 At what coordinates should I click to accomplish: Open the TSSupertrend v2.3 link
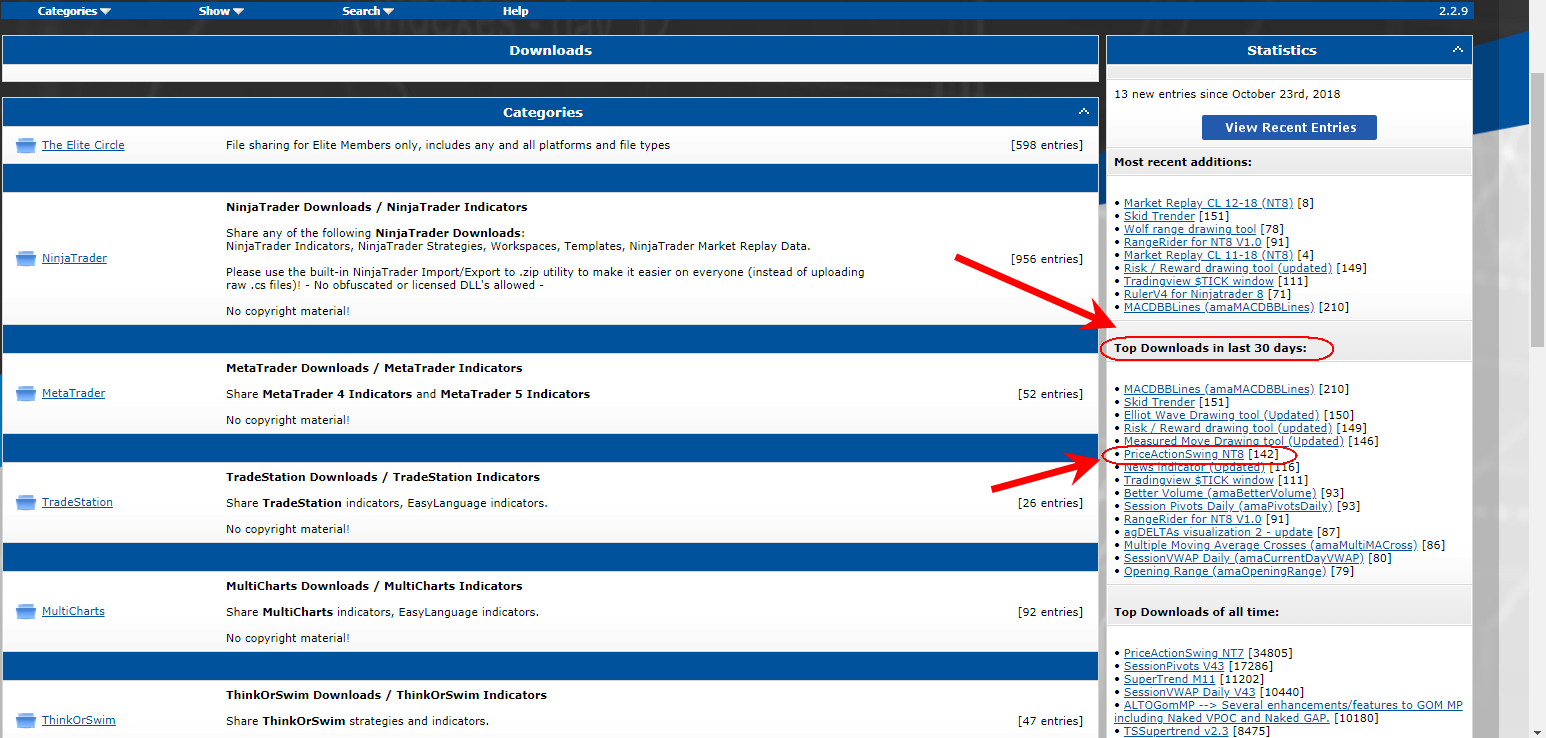click(x=1176, y=731)
